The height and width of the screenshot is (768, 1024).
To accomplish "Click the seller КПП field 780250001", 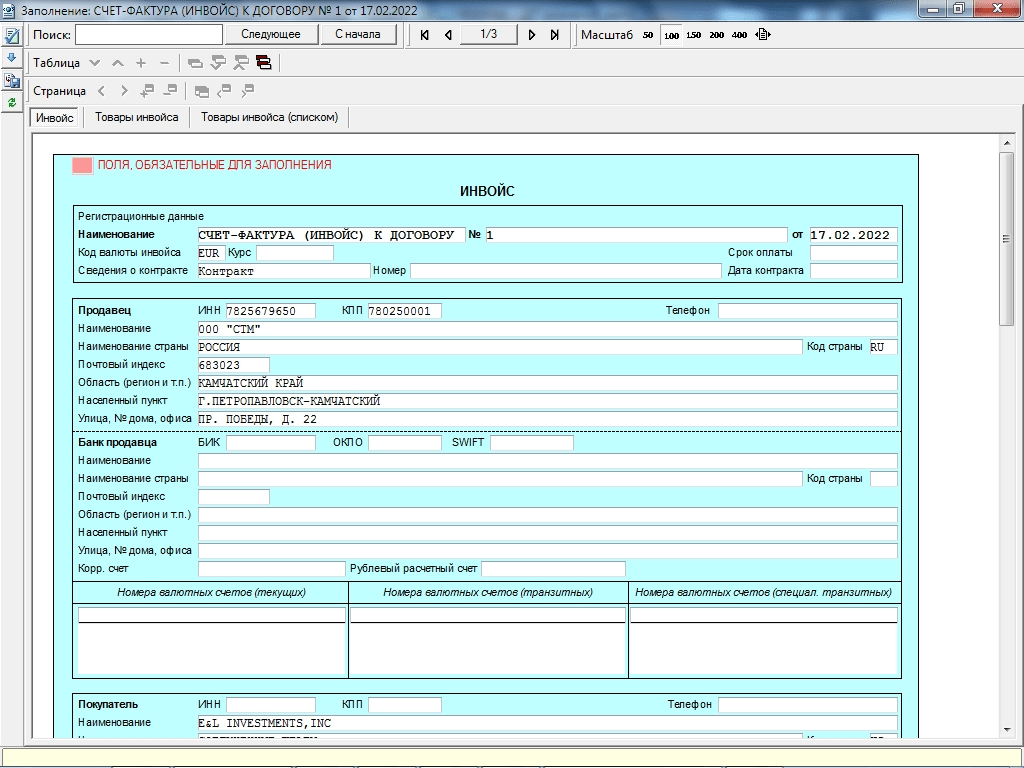I will [405, 311].
